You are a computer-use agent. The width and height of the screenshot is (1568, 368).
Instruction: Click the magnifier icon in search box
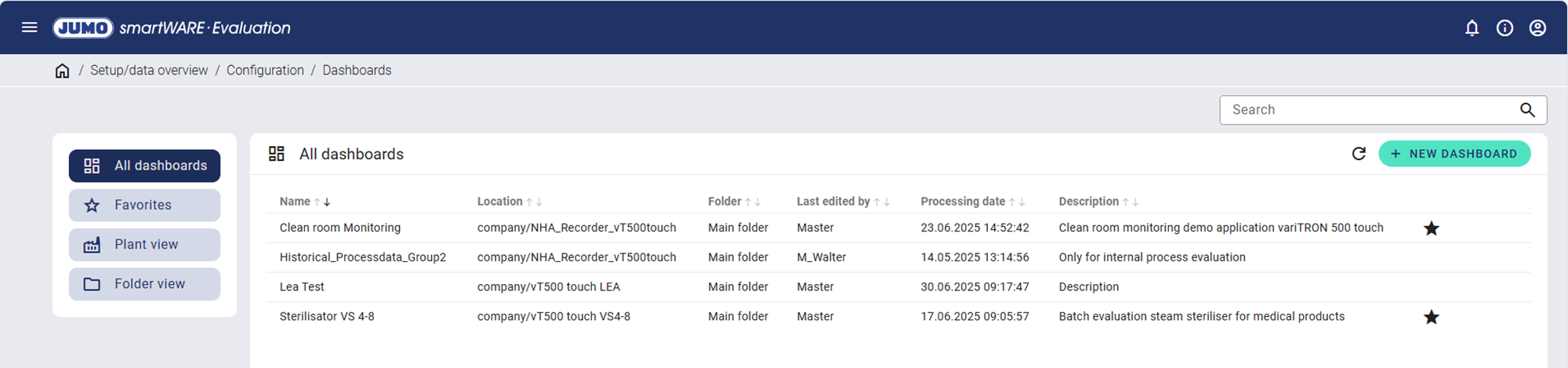(x=1527, y=110)
